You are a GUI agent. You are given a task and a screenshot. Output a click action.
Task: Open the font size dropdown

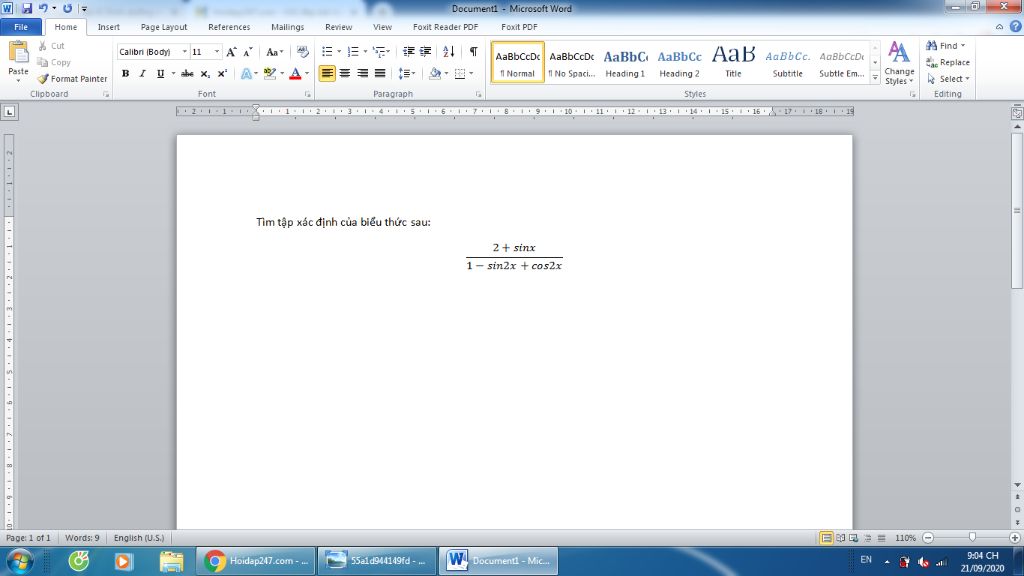click(217, 51)
